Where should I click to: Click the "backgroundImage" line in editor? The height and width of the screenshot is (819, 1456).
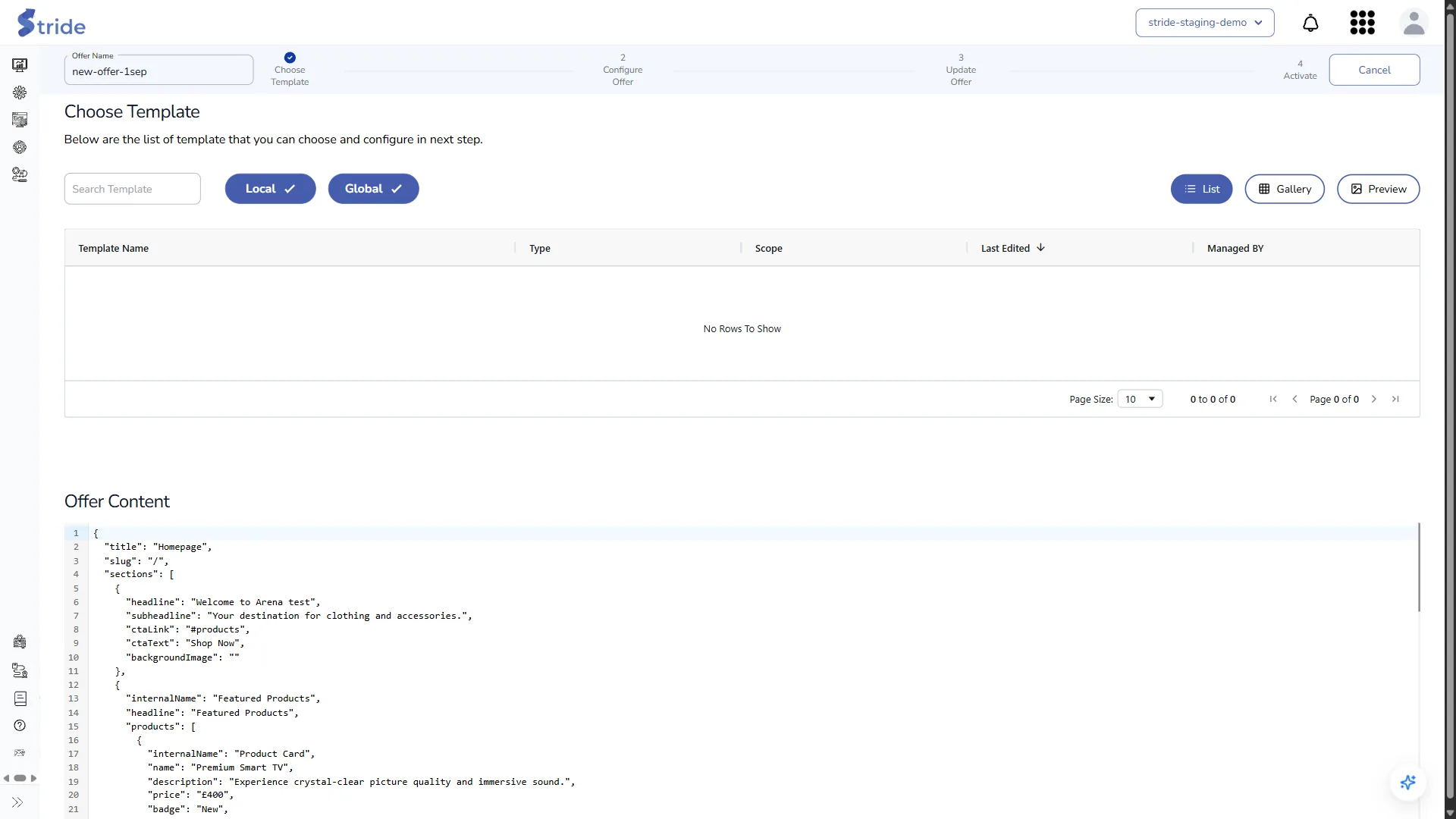coord(182,657)
